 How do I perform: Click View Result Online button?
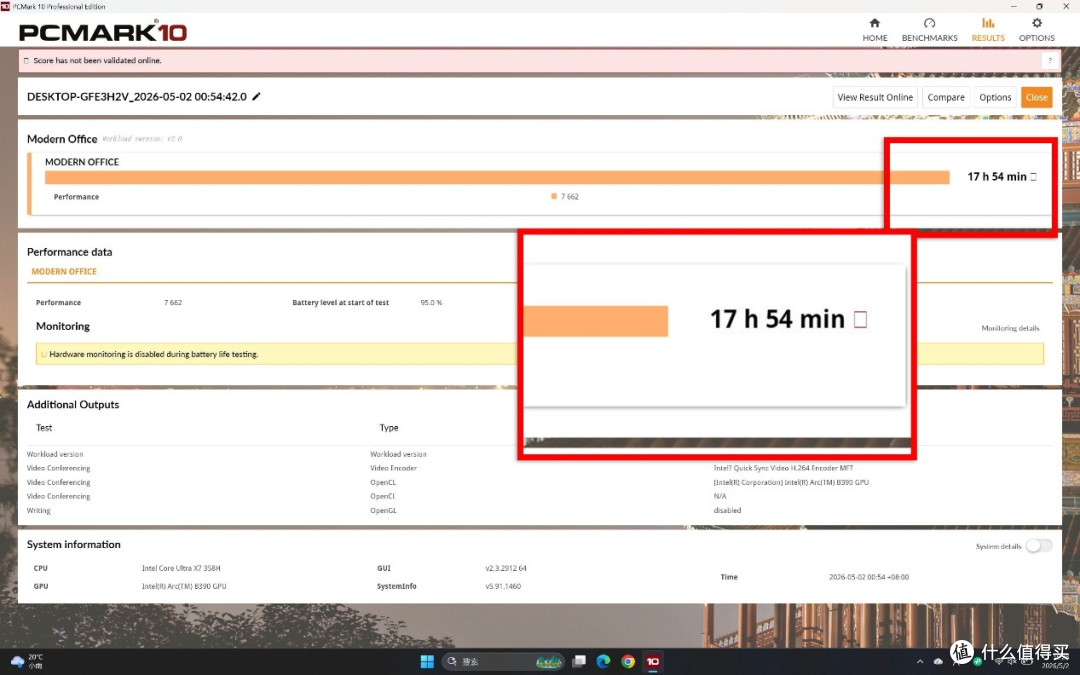click(x=875, y=98)
